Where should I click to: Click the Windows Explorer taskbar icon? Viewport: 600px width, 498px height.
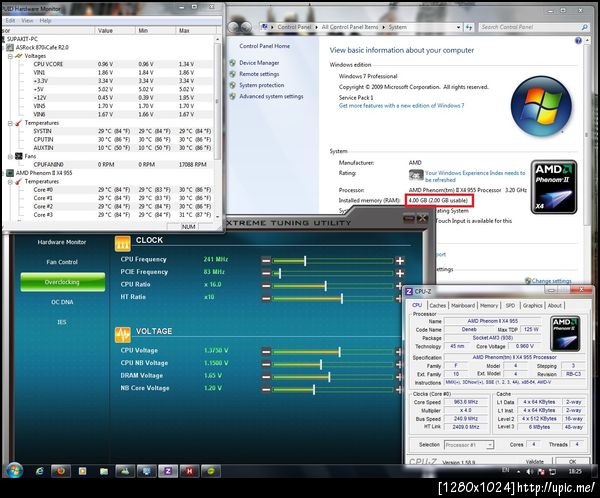(104, 471)
